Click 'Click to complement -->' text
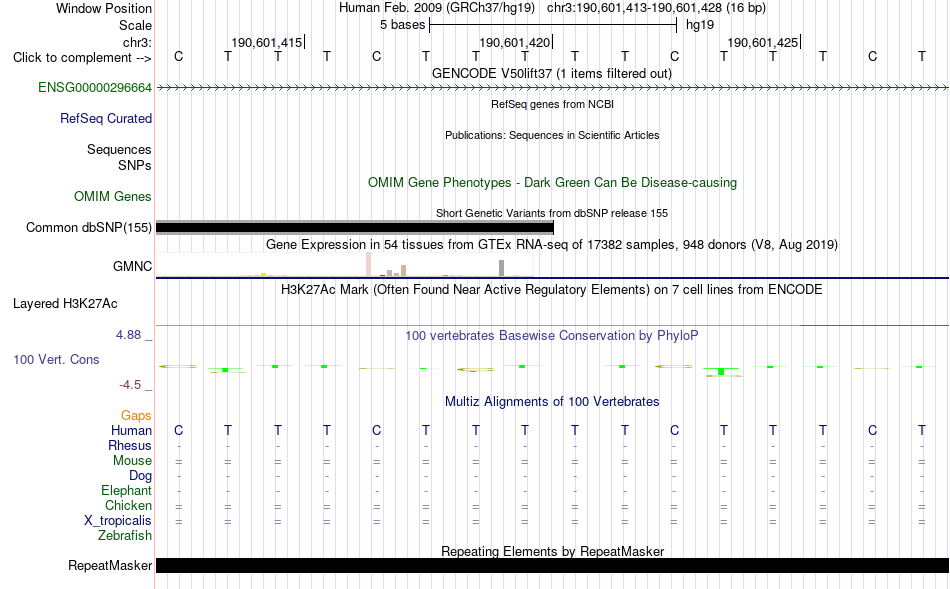This screenshot has height=589, width=950. pyautogui.click(x=82, y=58)
